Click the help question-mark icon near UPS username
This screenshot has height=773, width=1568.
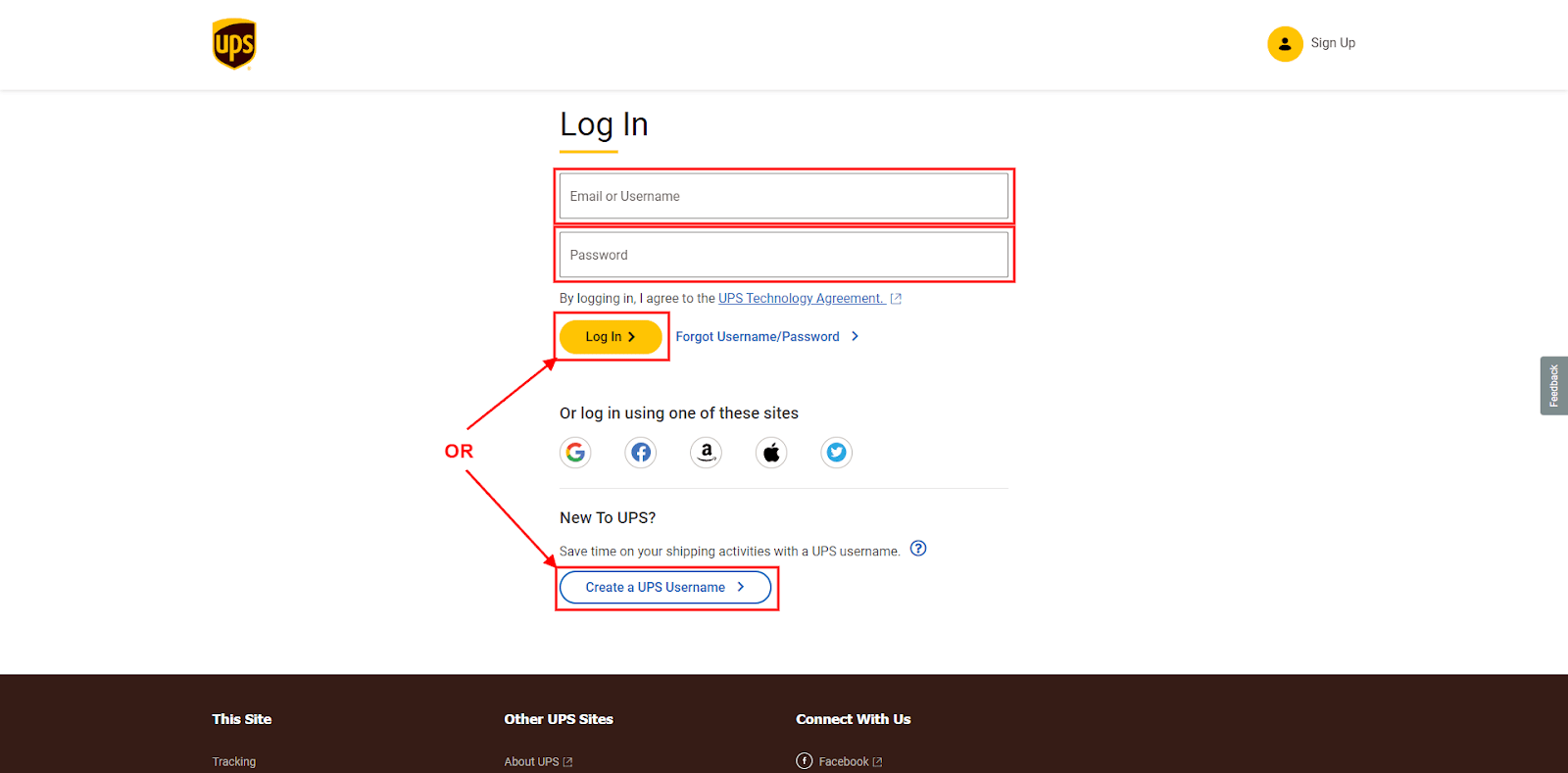pyautogui.click(x=918, y=549)
